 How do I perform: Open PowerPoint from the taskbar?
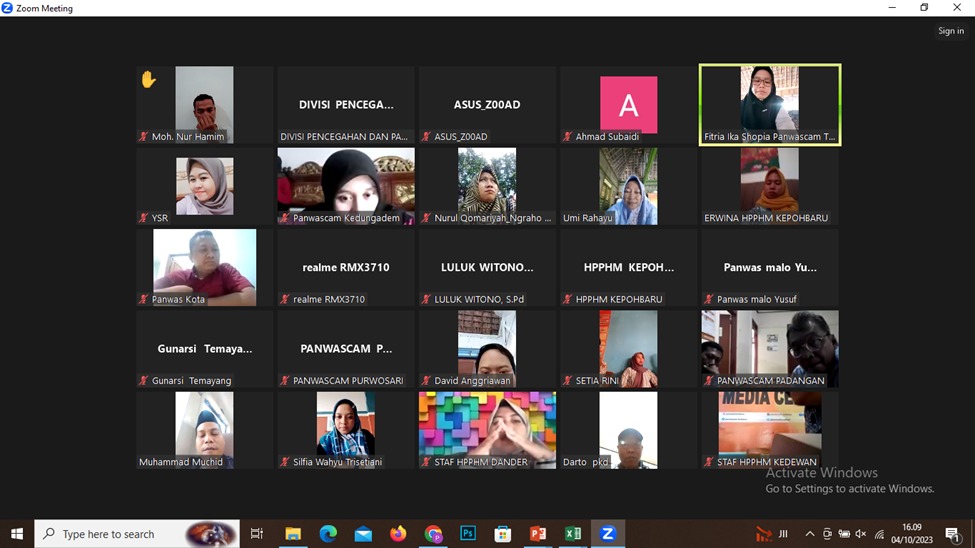(x=538, y=534)
